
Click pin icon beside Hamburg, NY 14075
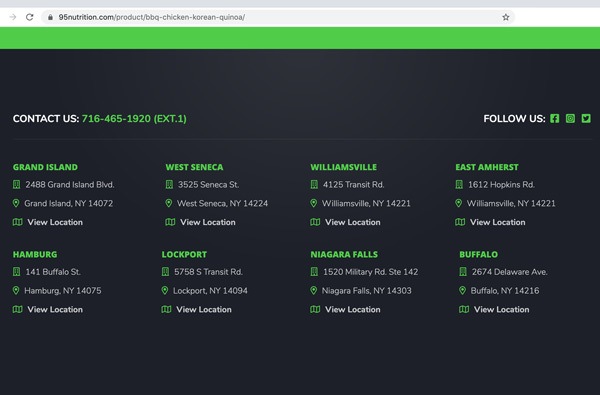(16, 291)
